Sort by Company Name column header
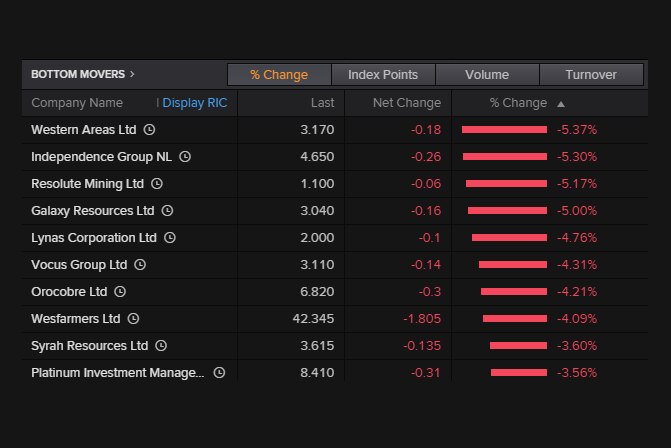The image size is (671, 448). (77, 103)
